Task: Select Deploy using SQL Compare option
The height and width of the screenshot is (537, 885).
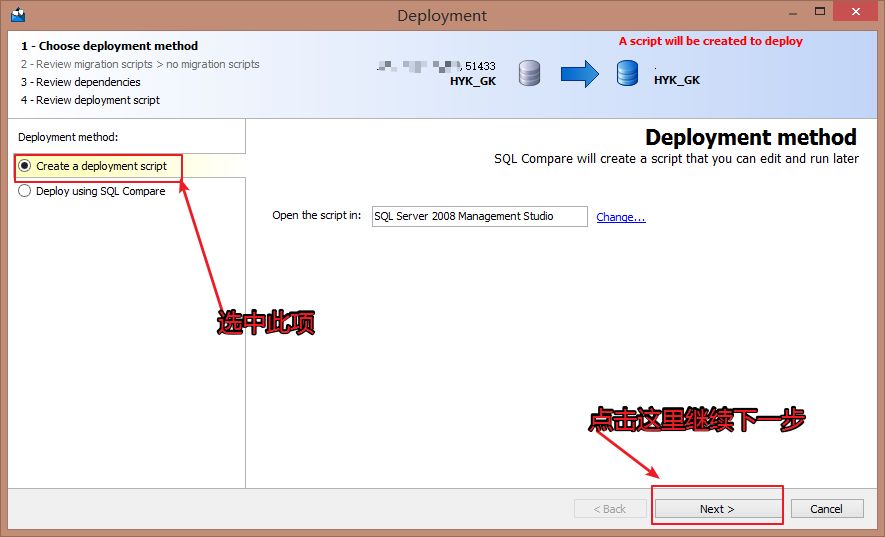Action: (92, 191)
